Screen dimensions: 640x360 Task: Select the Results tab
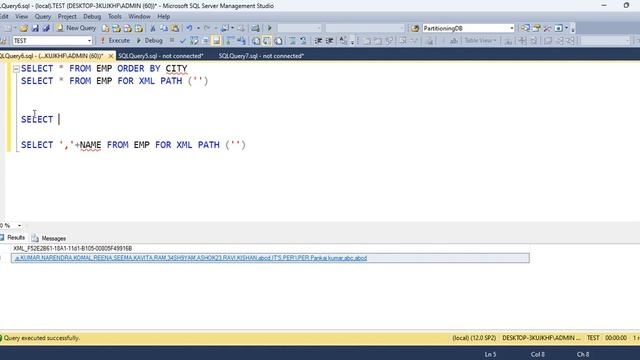[x=13, y=238]
